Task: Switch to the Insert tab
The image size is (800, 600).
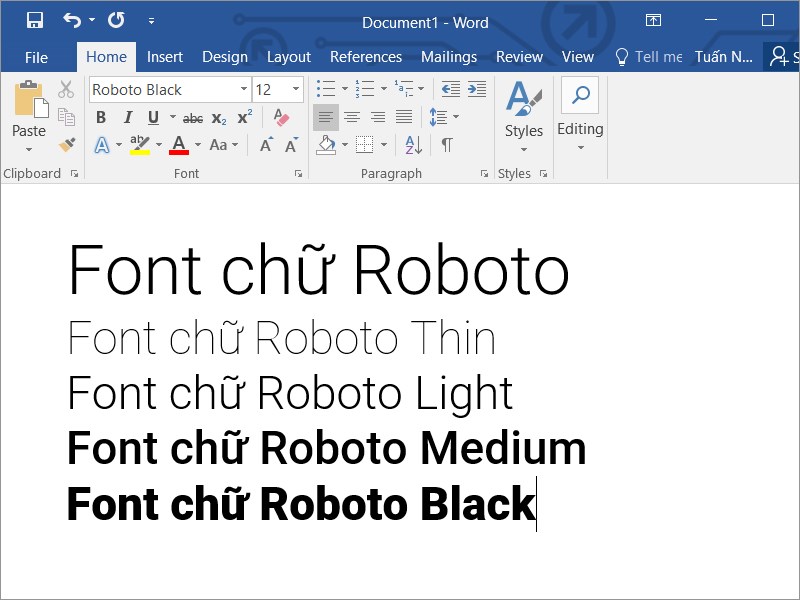Action: [164, 57]
